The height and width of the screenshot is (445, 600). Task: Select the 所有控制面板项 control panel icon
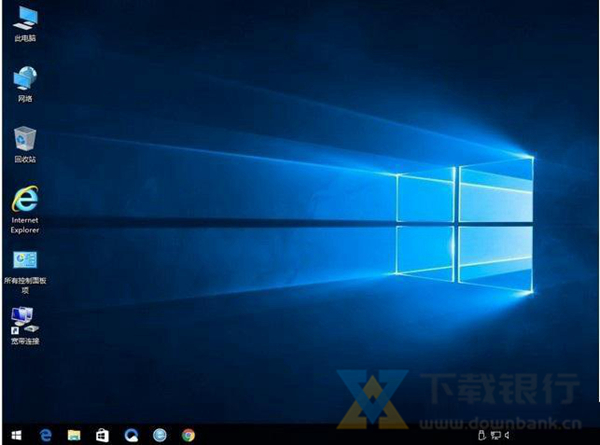coord(25,260)
